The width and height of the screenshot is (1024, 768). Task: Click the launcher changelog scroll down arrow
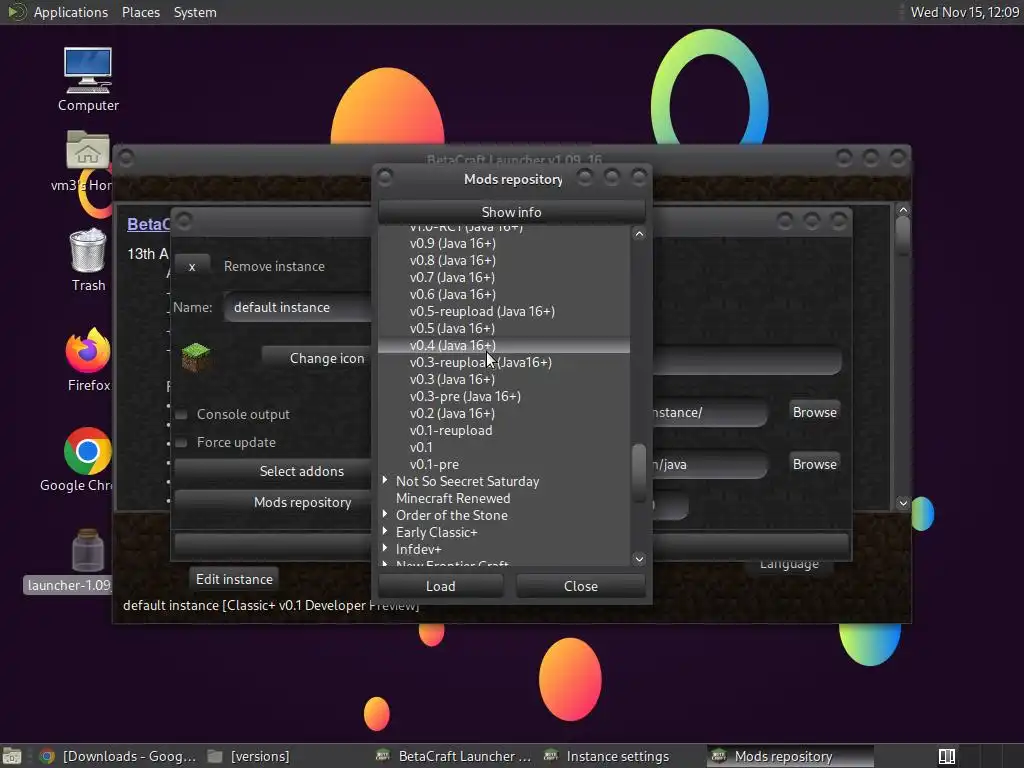[903, 503]
